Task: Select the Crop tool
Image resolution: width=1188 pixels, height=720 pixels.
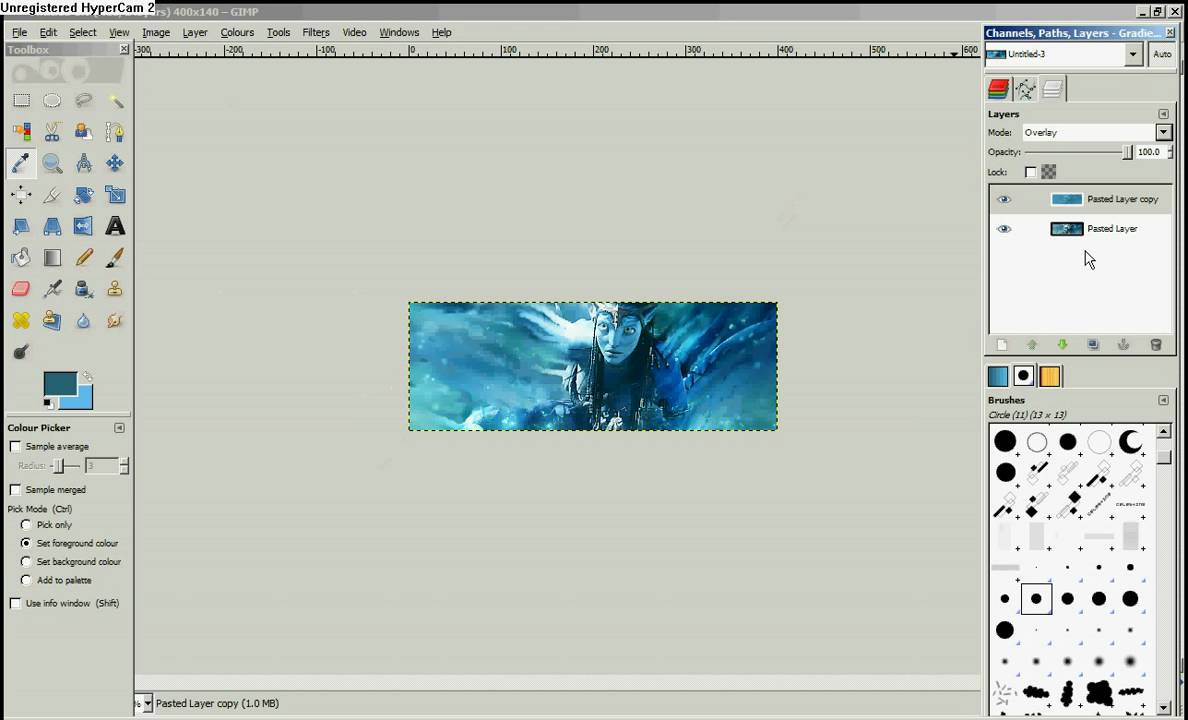Action: coord(52,195)
